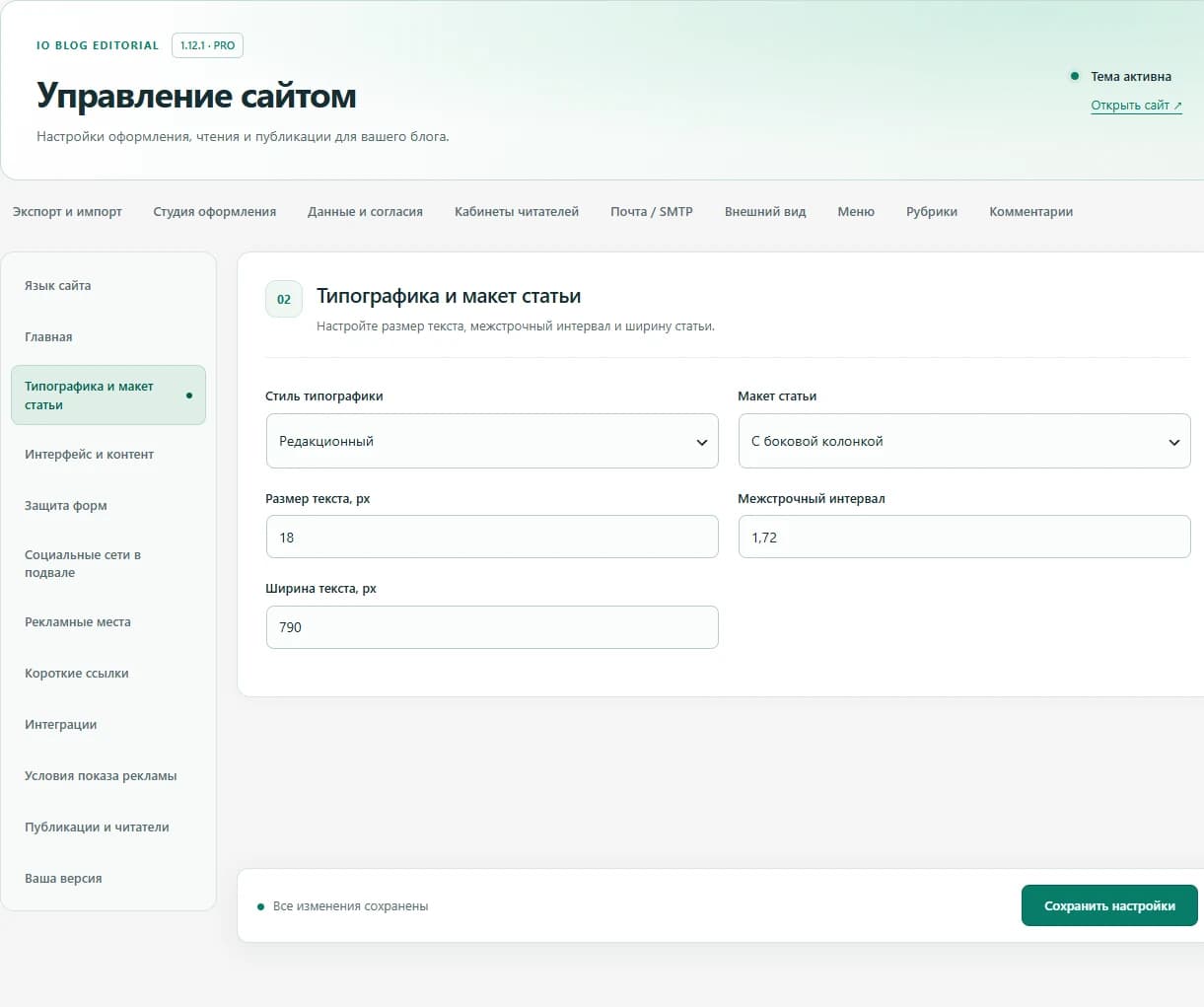Open Социальные сети в подвале section
Viewport: 1204px width, 1007px height.
(x=108, y=564)
